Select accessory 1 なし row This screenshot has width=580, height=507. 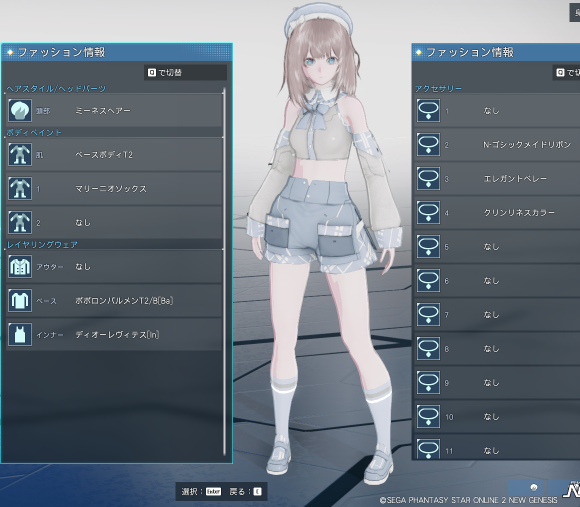coord(497,111)
